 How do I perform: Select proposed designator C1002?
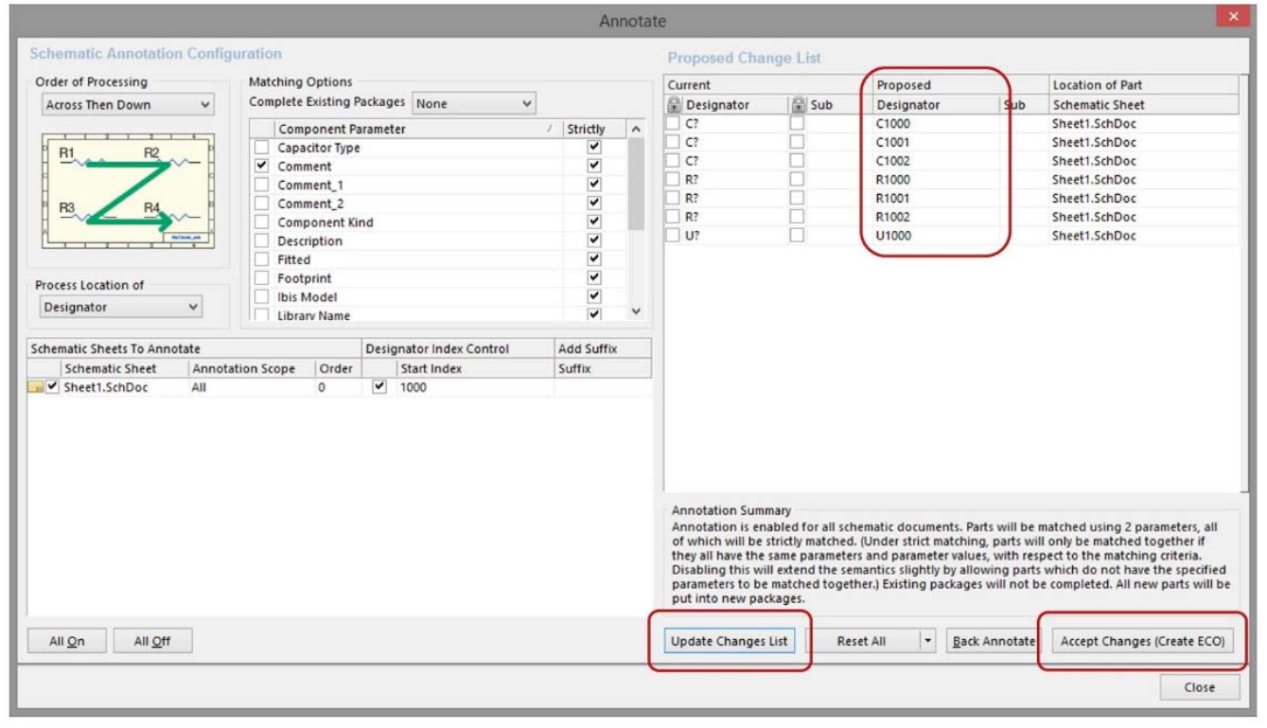tap(893, 161)
